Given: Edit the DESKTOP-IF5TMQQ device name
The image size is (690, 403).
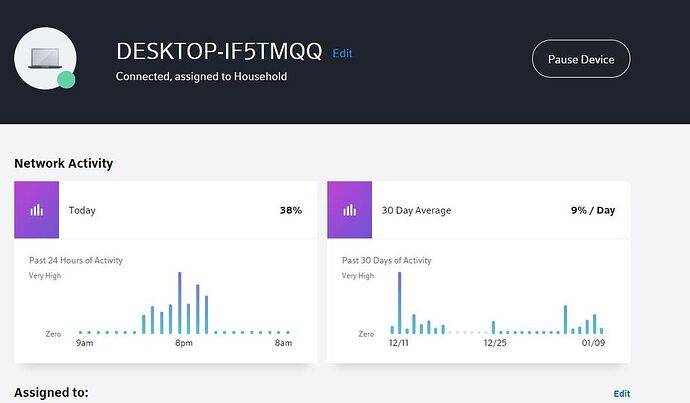Looking at the screenshot, I should pyautogui.click(x=342, y=53).
